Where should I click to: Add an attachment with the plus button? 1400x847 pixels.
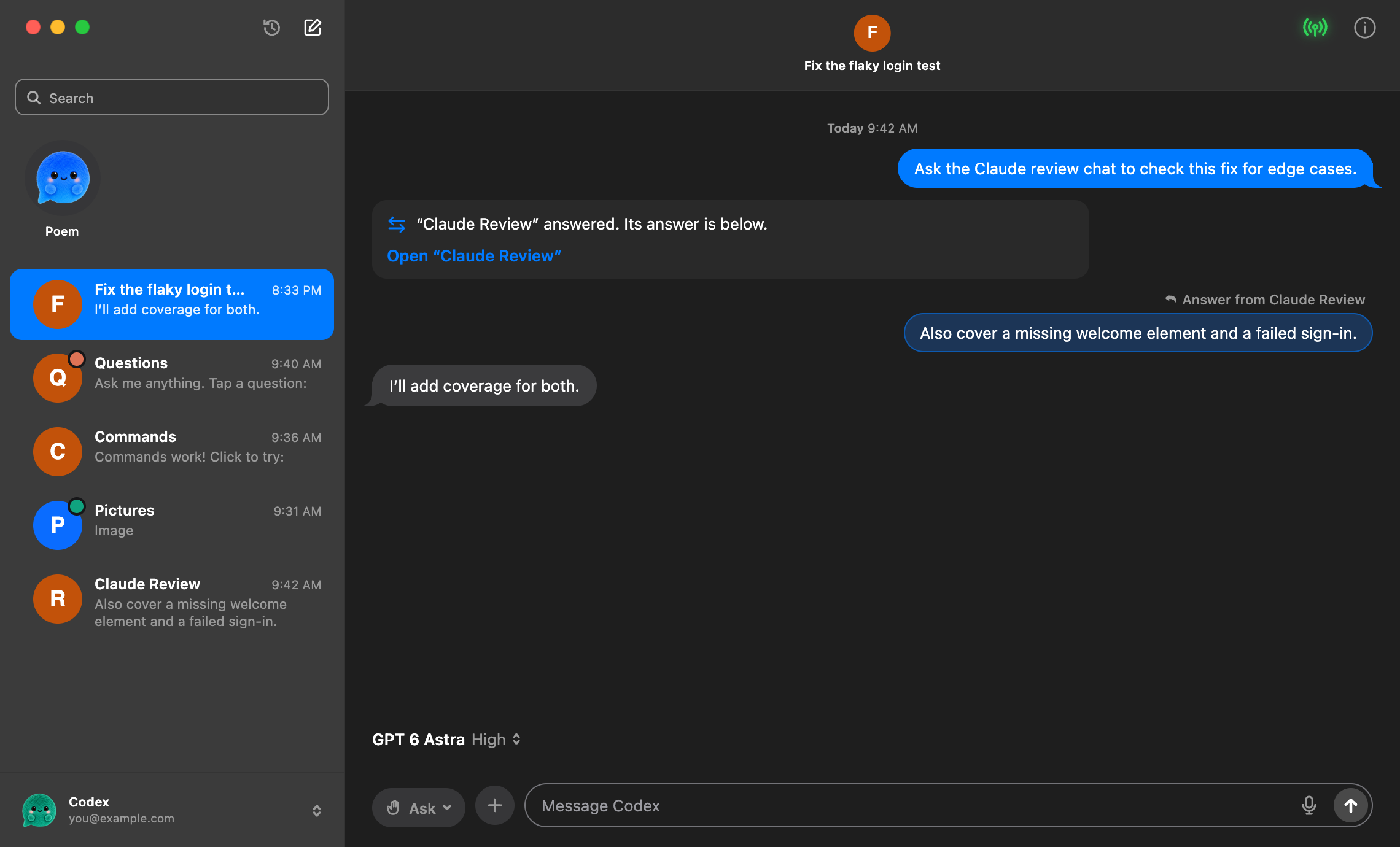(x=494, y=805)
